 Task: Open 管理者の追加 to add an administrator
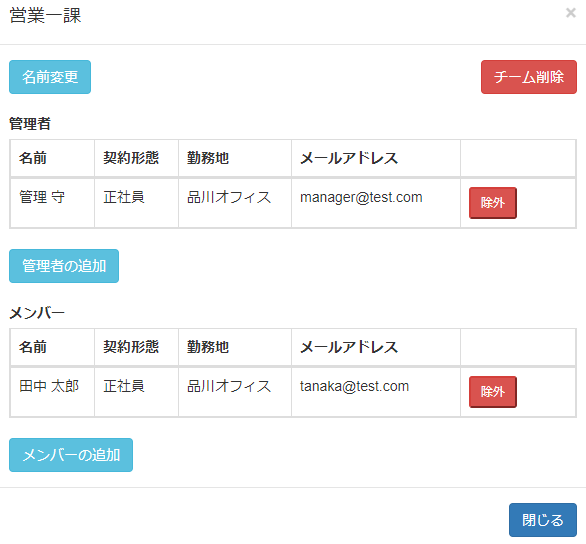[64, 266]
